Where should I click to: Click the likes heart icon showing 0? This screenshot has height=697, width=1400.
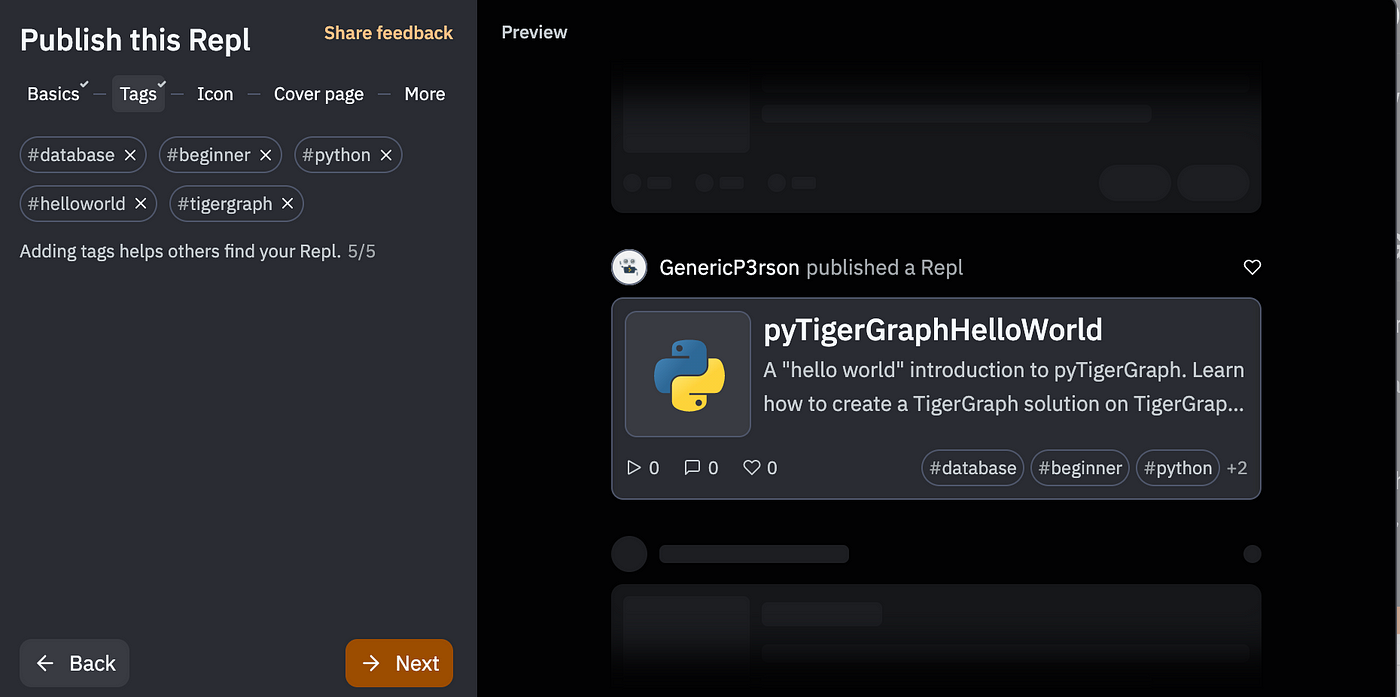752,467
